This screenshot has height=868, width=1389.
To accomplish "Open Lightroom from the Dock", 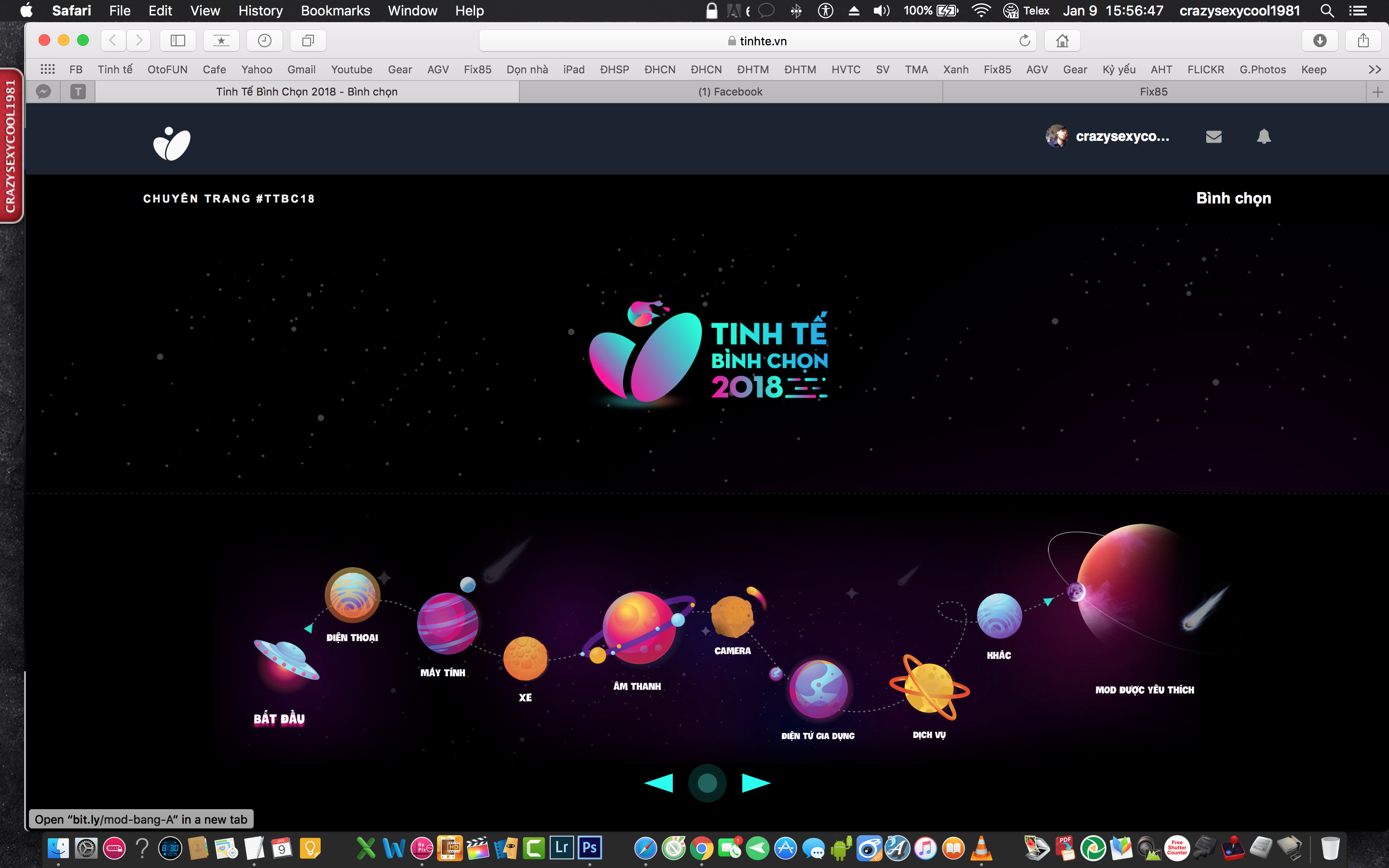I will 561,847.
